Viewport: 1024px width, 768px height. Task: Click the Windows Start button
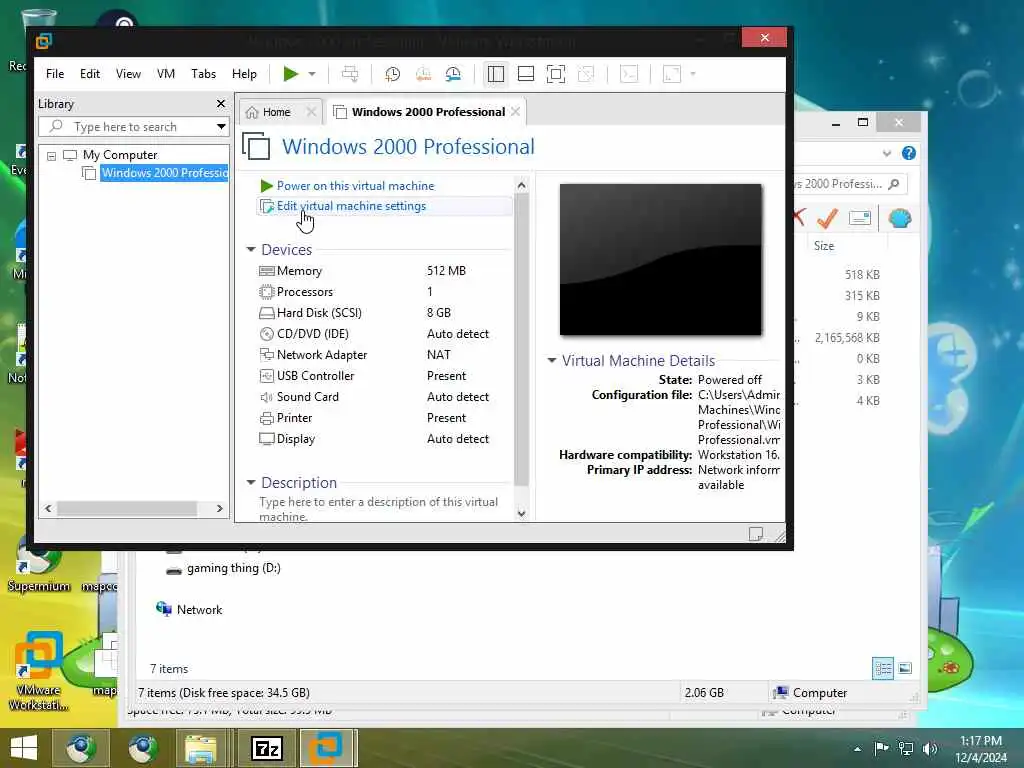pos(24,748)
